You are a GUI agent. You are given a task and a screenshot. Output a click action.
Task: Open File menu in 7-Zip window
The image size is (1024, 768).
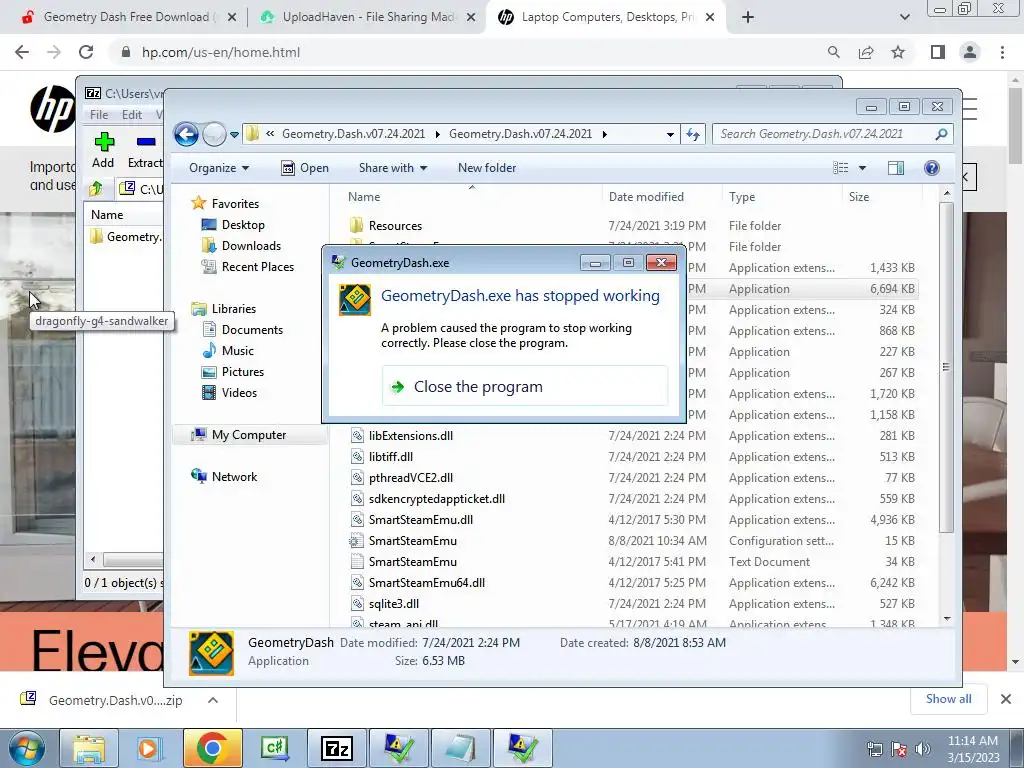coord(99,114)
